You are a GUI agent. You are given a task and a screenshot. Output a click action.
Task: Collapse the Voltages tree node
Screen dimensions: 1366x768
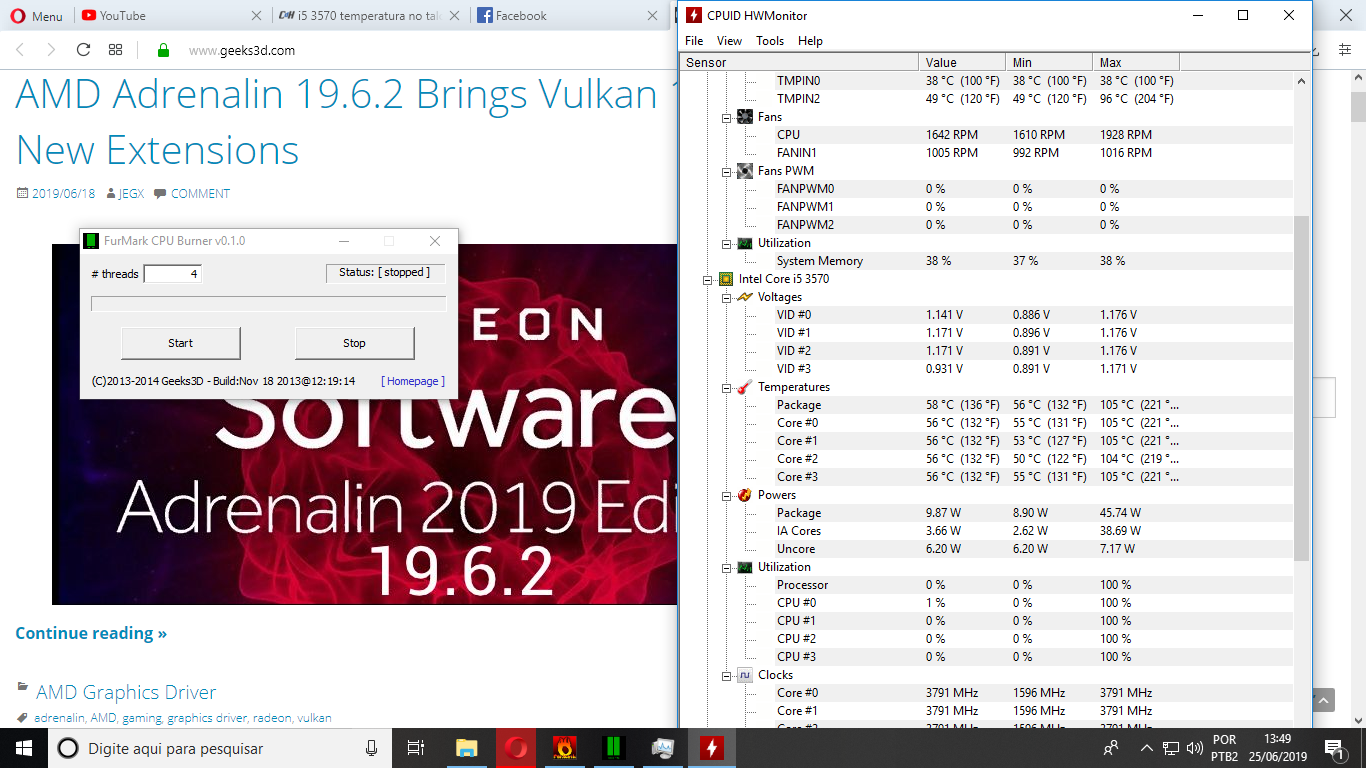coord(727,297)
